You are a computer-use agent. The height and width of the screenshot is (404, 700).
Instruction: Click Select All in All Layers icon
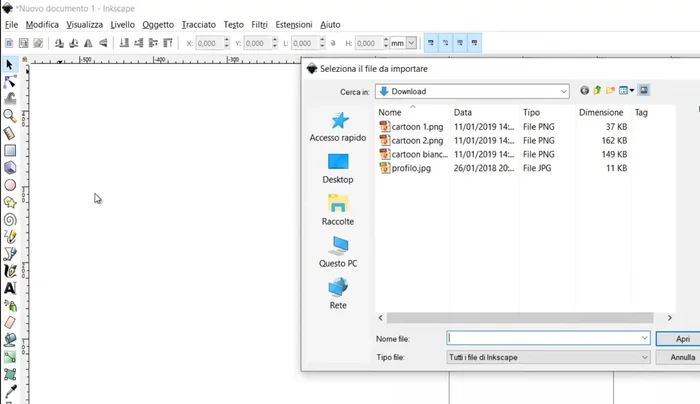[23, 43]
